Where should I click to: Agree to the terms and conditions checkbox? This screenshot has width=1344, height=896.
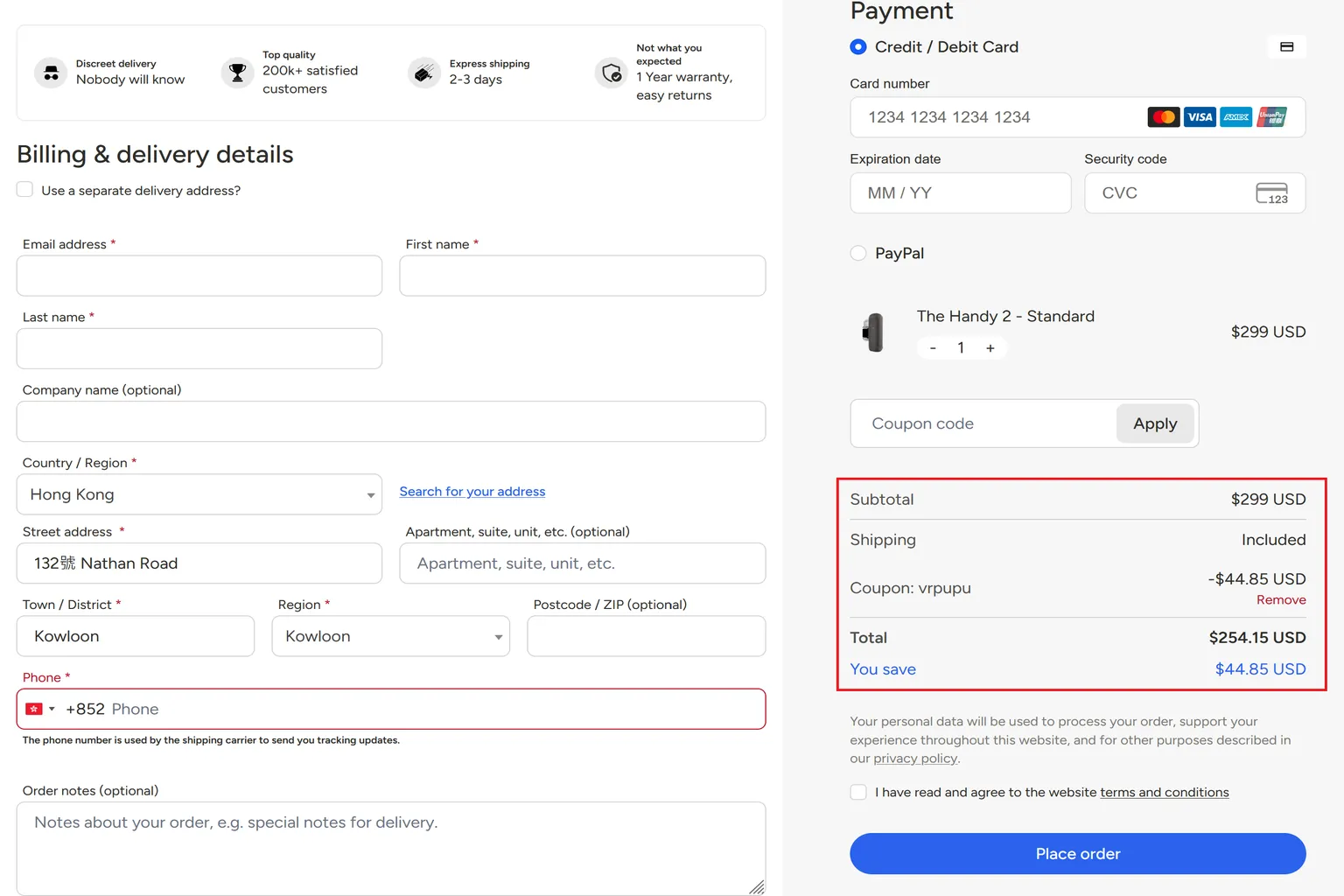pos(858,793)
